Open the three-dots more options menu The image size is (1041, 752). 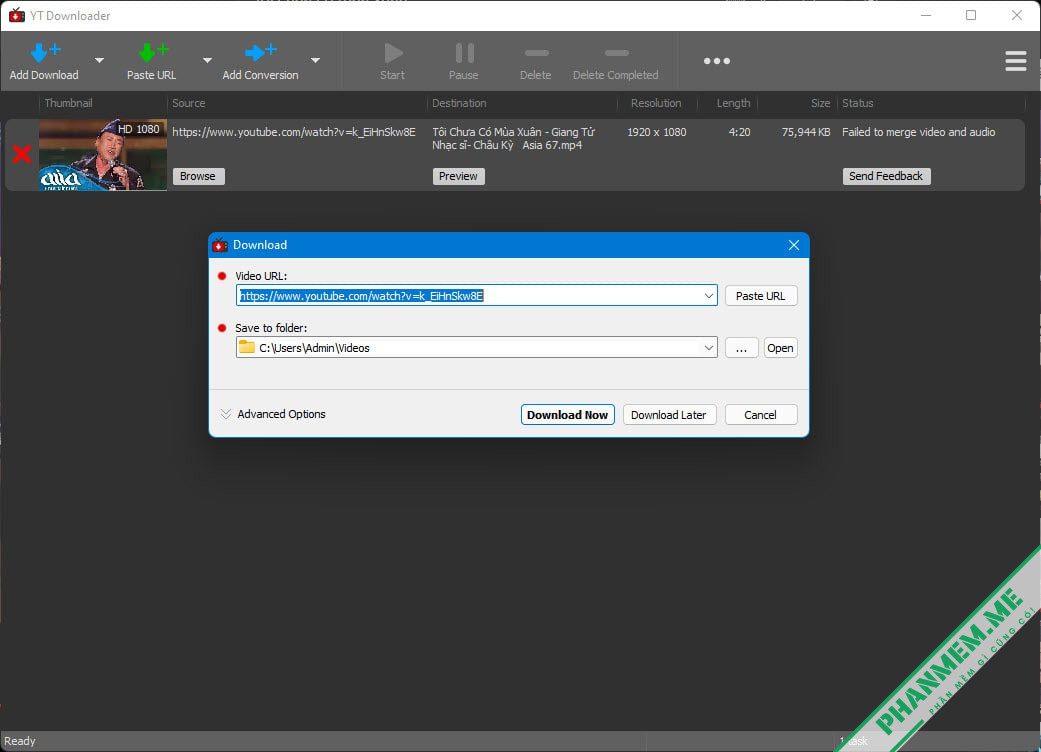(x=717, y=61)
